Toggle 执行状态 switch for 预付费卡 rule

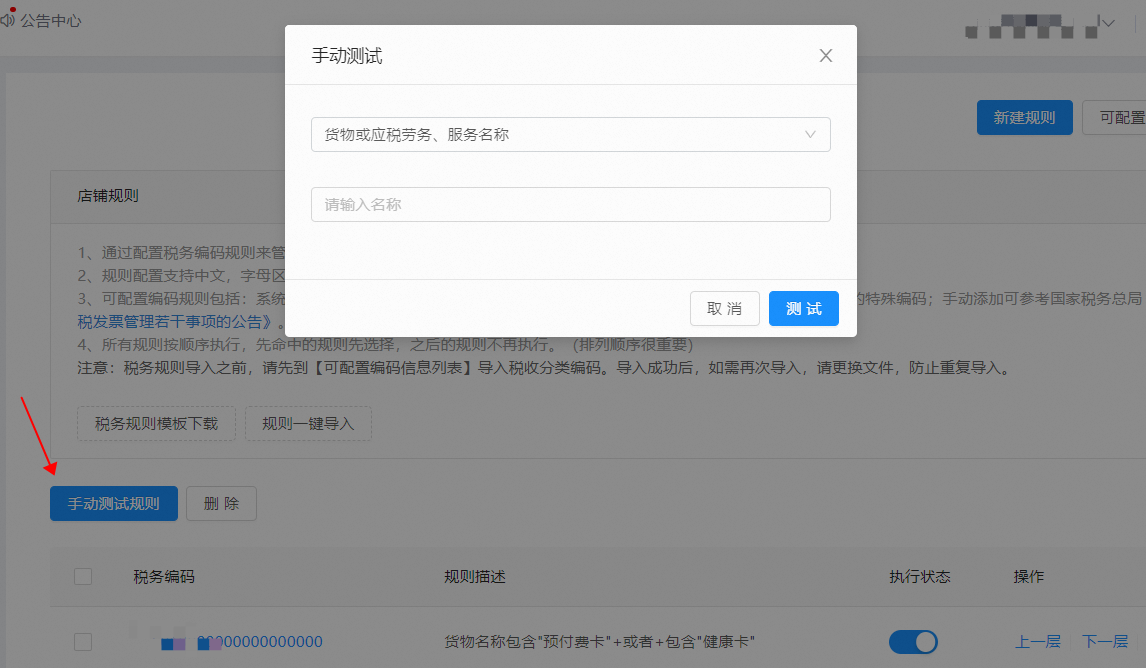pos(913,642)
